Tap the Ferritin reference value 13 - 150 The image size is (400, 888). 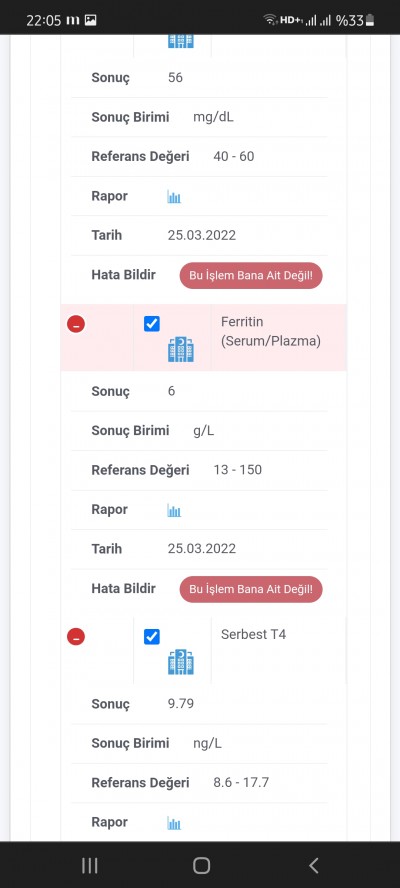(237, 469)
